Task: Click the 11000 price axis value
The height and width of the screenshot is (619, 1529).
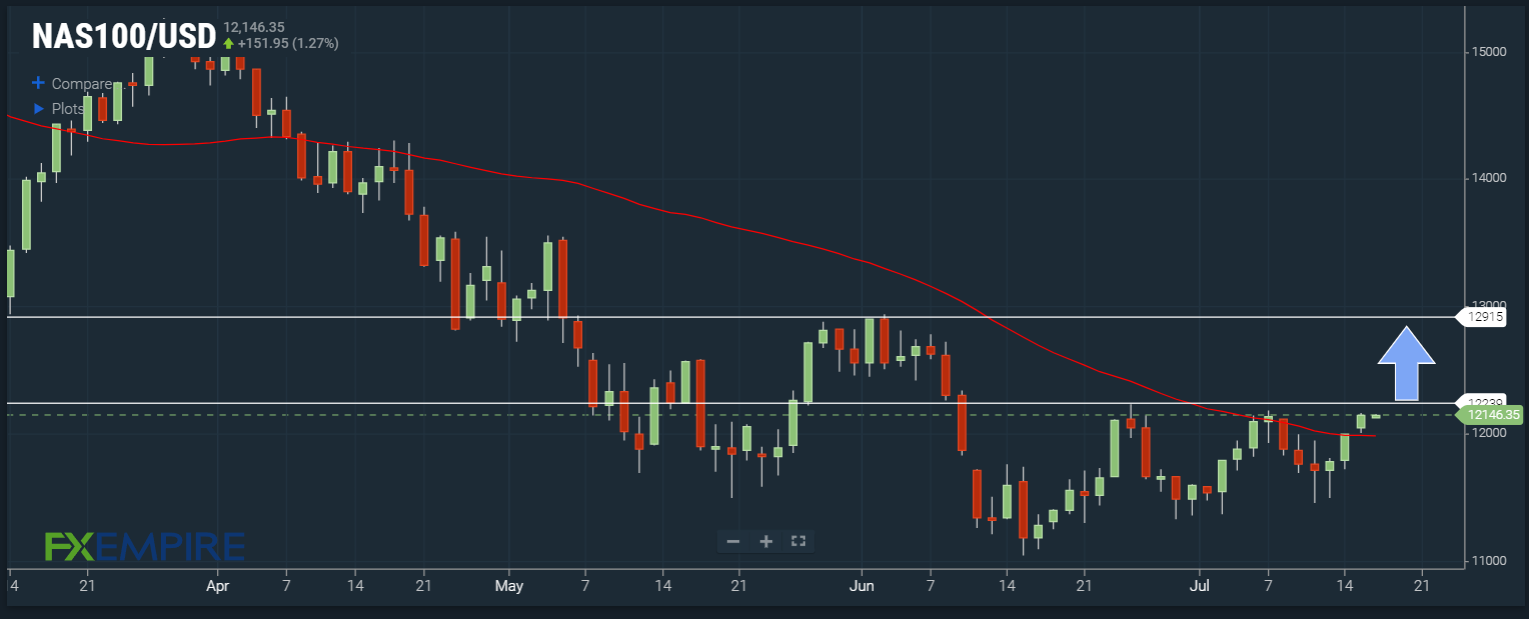Action: coord(1488,560)
